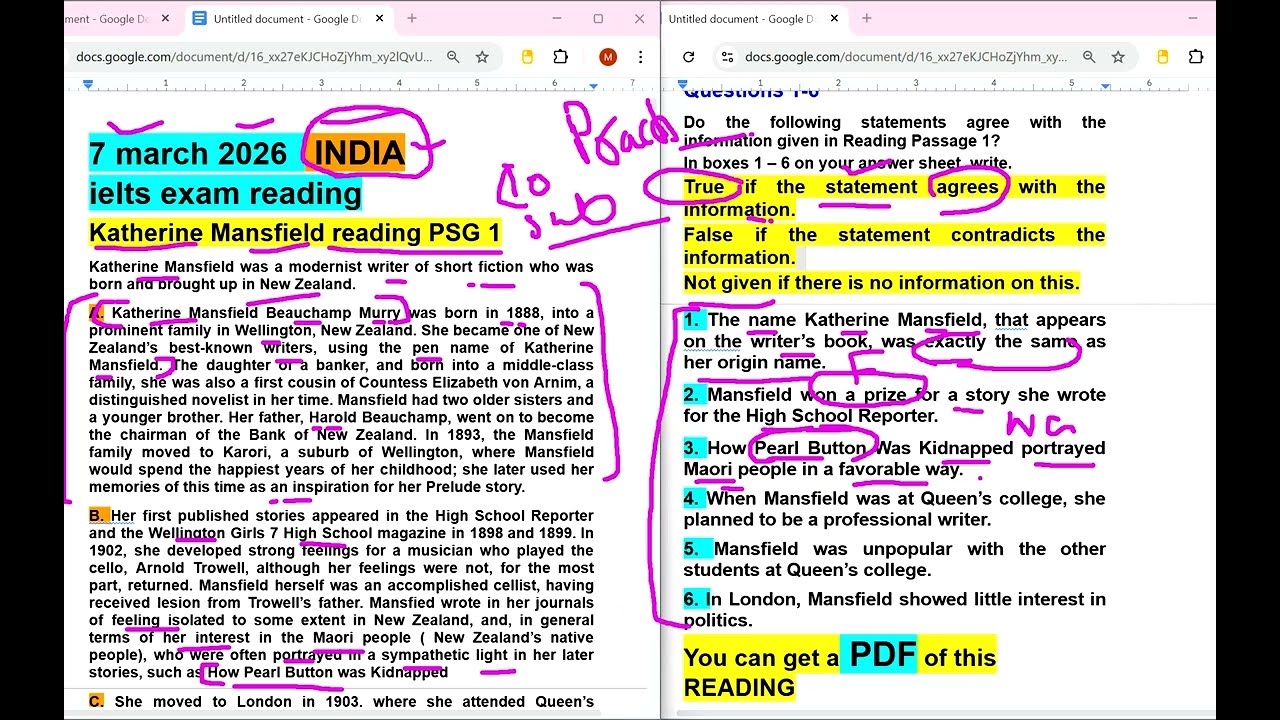
Task: Click the yellow extension icon in left window toolbar
Action: point(528,57)
